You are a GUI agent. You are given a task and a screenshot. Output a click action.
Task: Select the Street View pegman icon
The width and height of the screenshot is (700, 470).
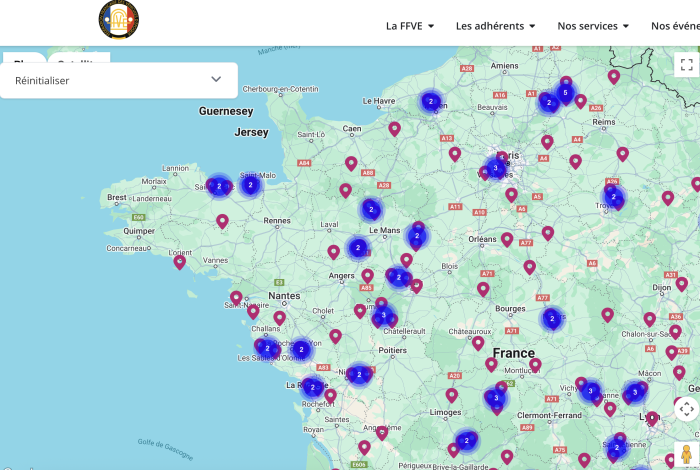687,455
